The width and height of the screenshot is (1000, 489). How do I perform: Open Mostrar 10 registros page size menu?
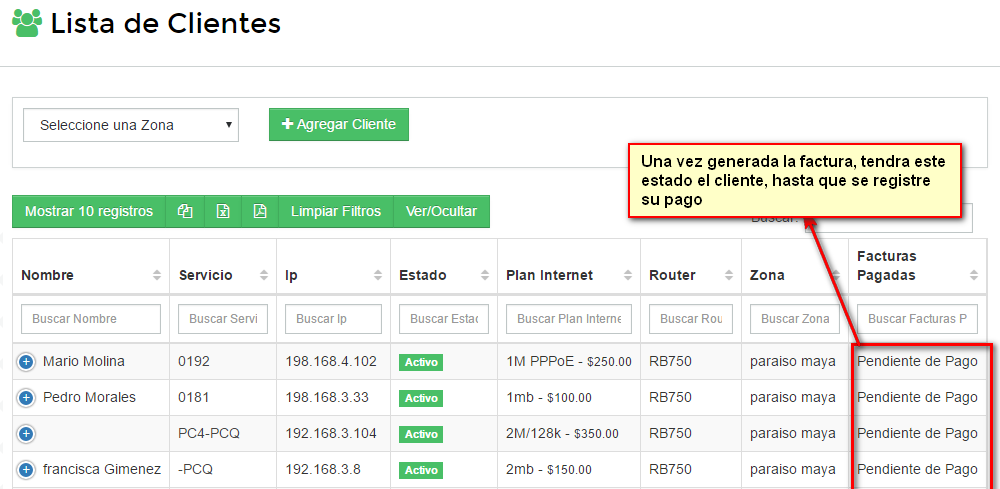(x=89, y=211)
